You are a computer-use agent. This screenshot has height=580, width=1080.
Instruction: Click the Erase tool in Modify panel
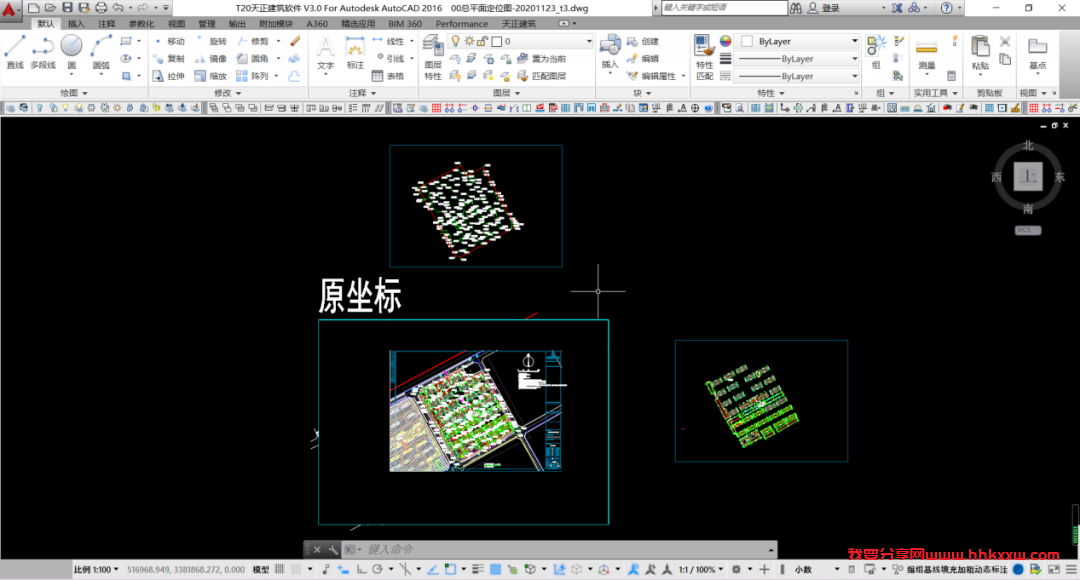click(295, 41)
